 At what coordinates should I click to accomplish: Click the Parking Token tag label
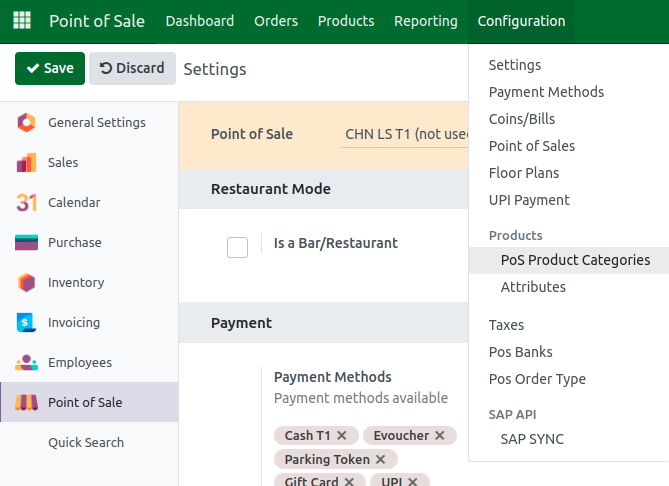coord(327,460)
